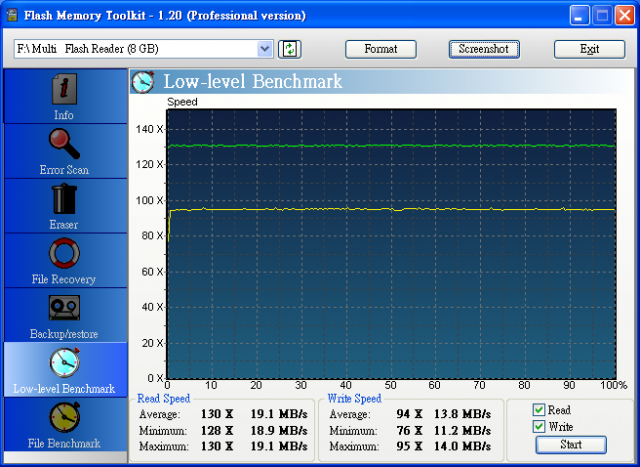
Task: Click the Write Speed minimum 76 X value
Action: click(x=409, y=431)
